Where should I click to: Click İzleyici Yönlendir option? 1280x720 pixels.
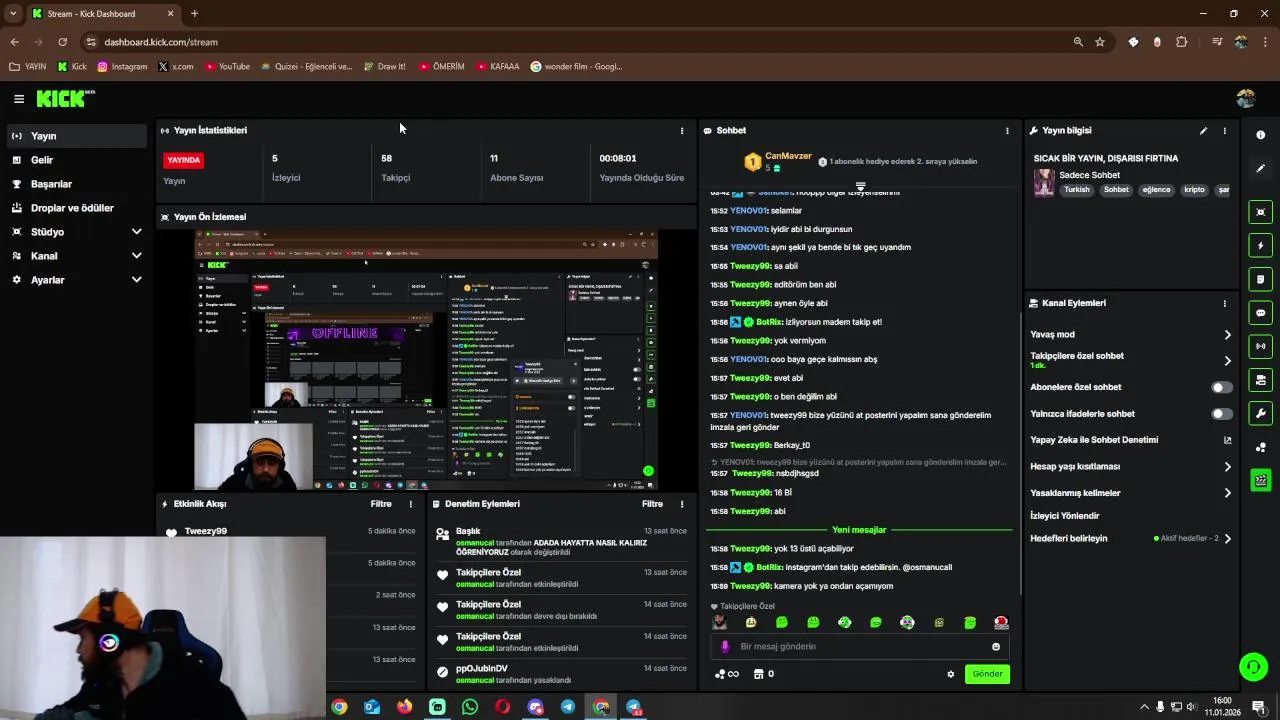1065,516
